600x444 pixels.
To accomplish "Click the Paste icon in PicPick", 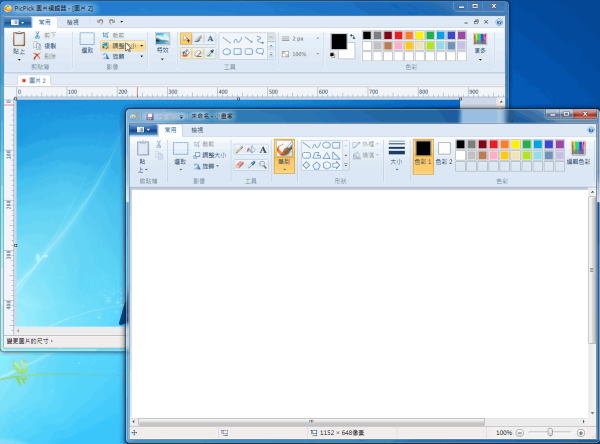I will (18, 39).
